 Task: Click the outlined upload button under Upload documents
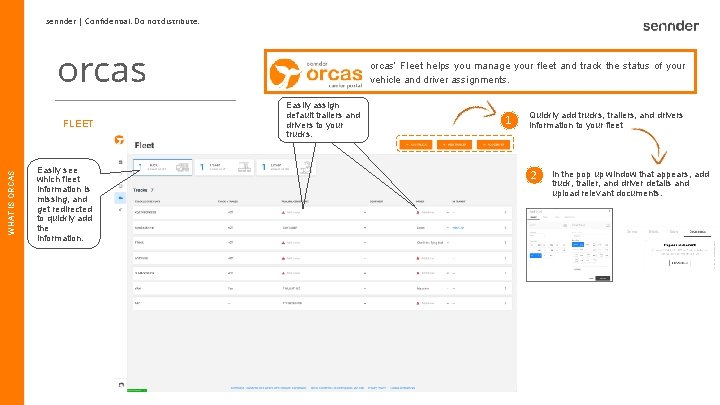click(680, 263)
